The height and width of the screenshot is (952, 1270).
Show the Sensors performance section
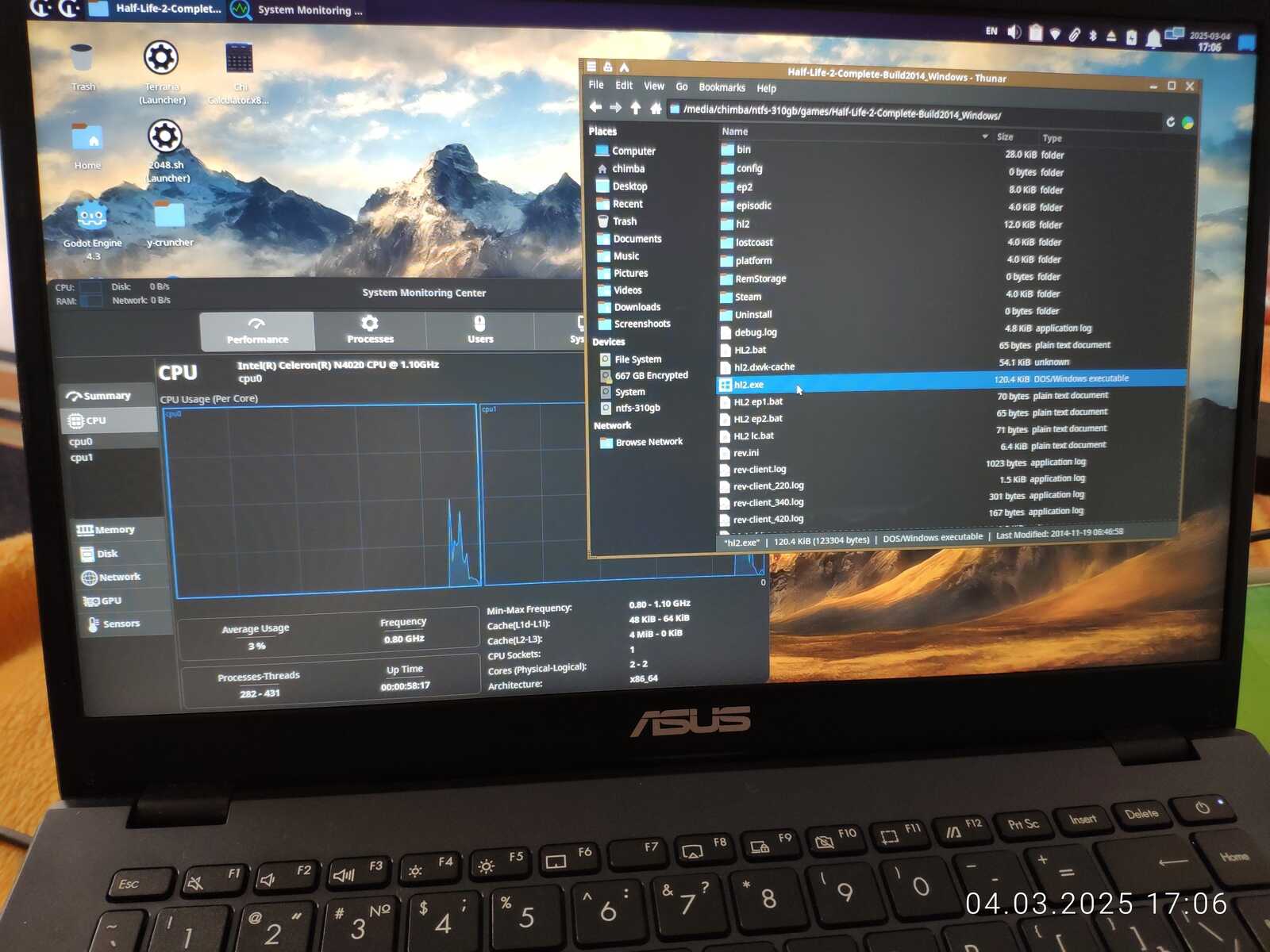click(126, 624)
